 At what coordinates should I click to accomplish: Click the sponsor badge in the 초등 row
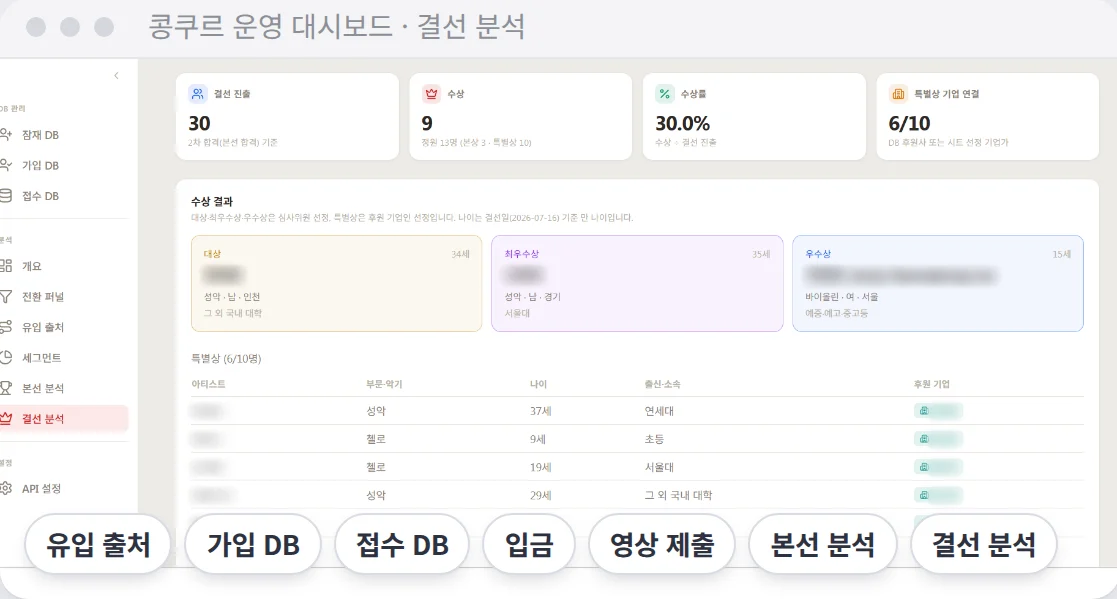[938, 439]
